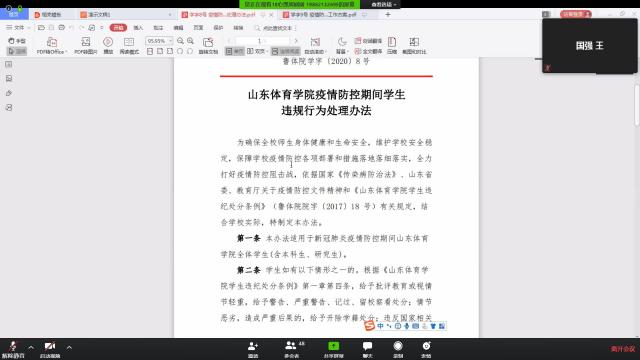Open the Zoom Chat button

367,349
